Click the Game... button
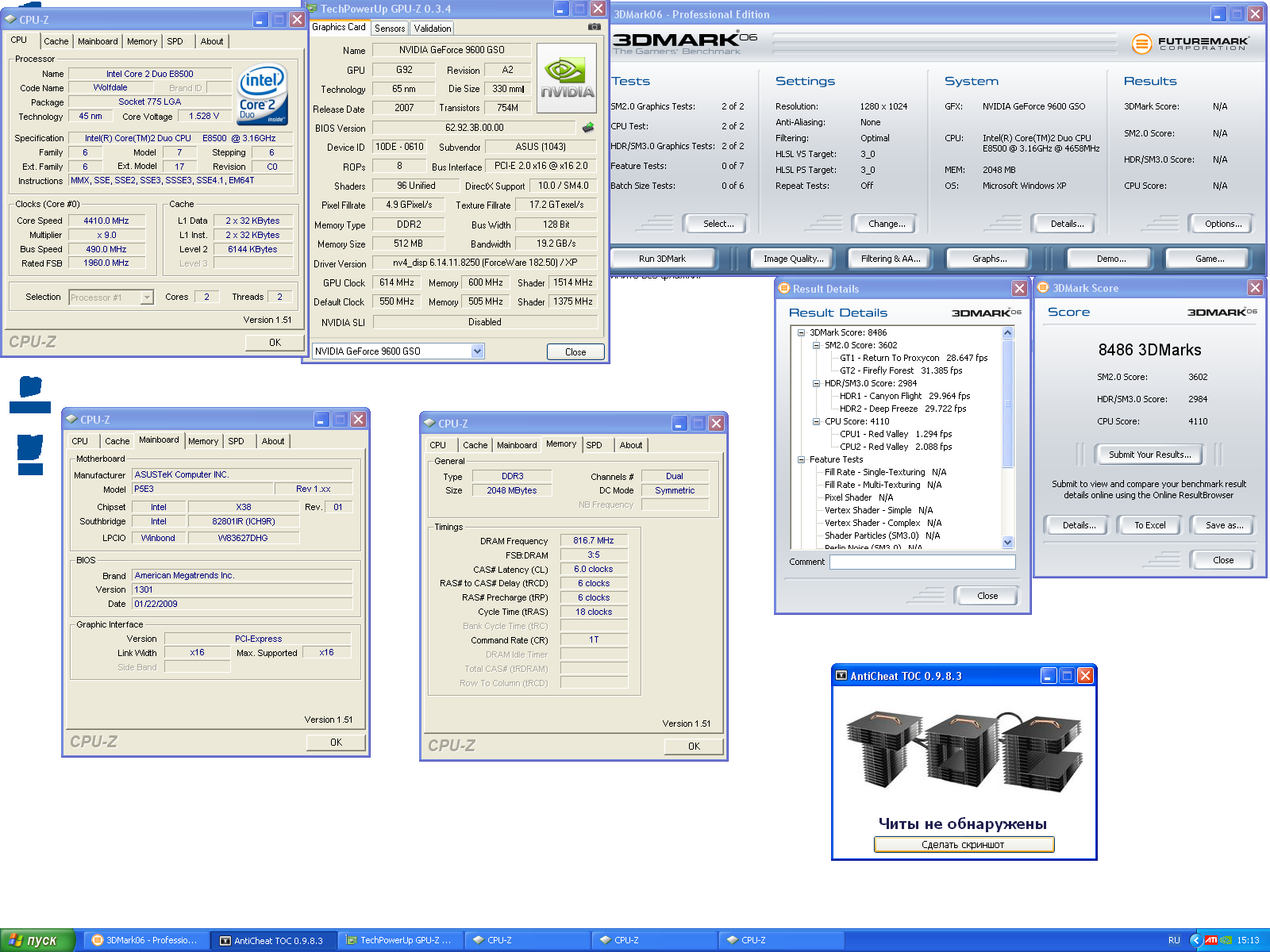 [x=1209, y=259]
